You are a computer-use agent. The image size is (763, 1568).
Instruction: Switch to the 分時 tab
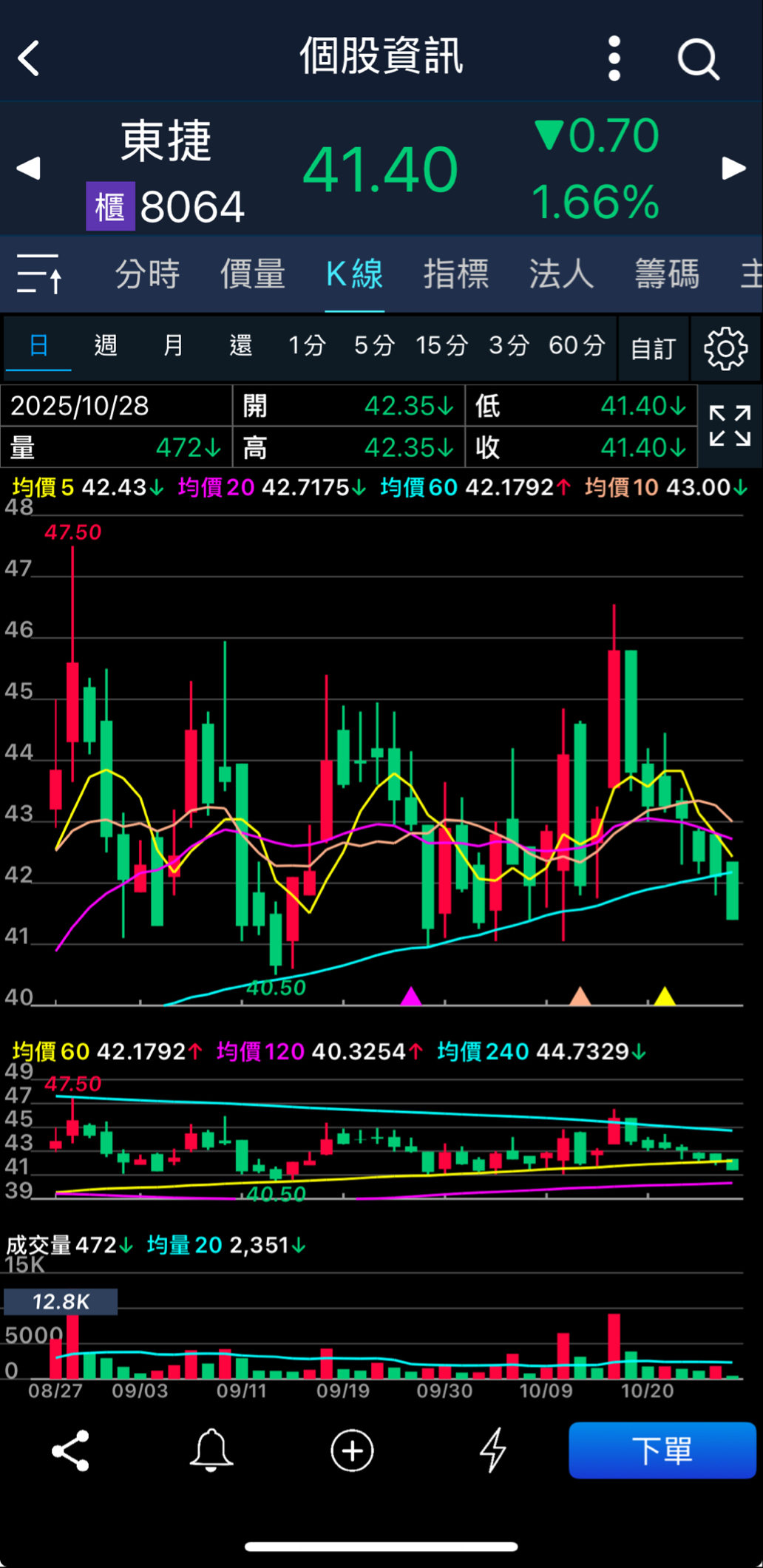pos(148,274)
